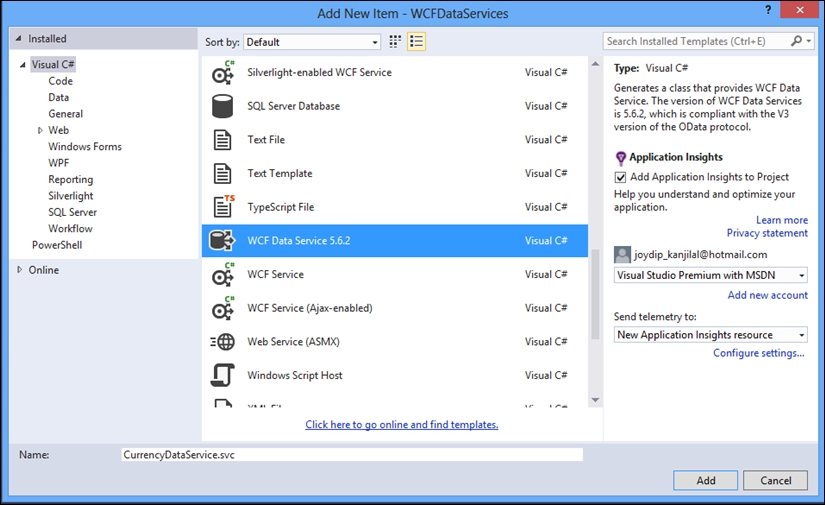Click the joydip_kanjilal@hotmail.com account text
The image size is (825, 505).
tap(700, 255)
